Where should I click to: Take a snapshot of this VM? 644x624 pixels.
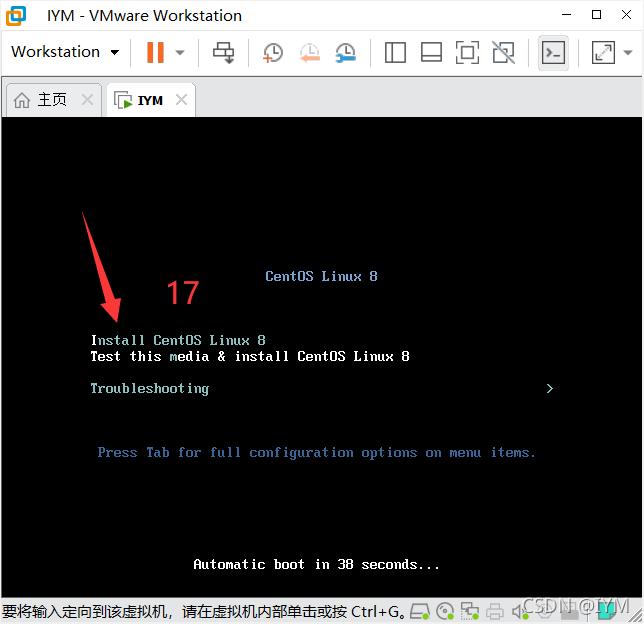tap(273, 53)
